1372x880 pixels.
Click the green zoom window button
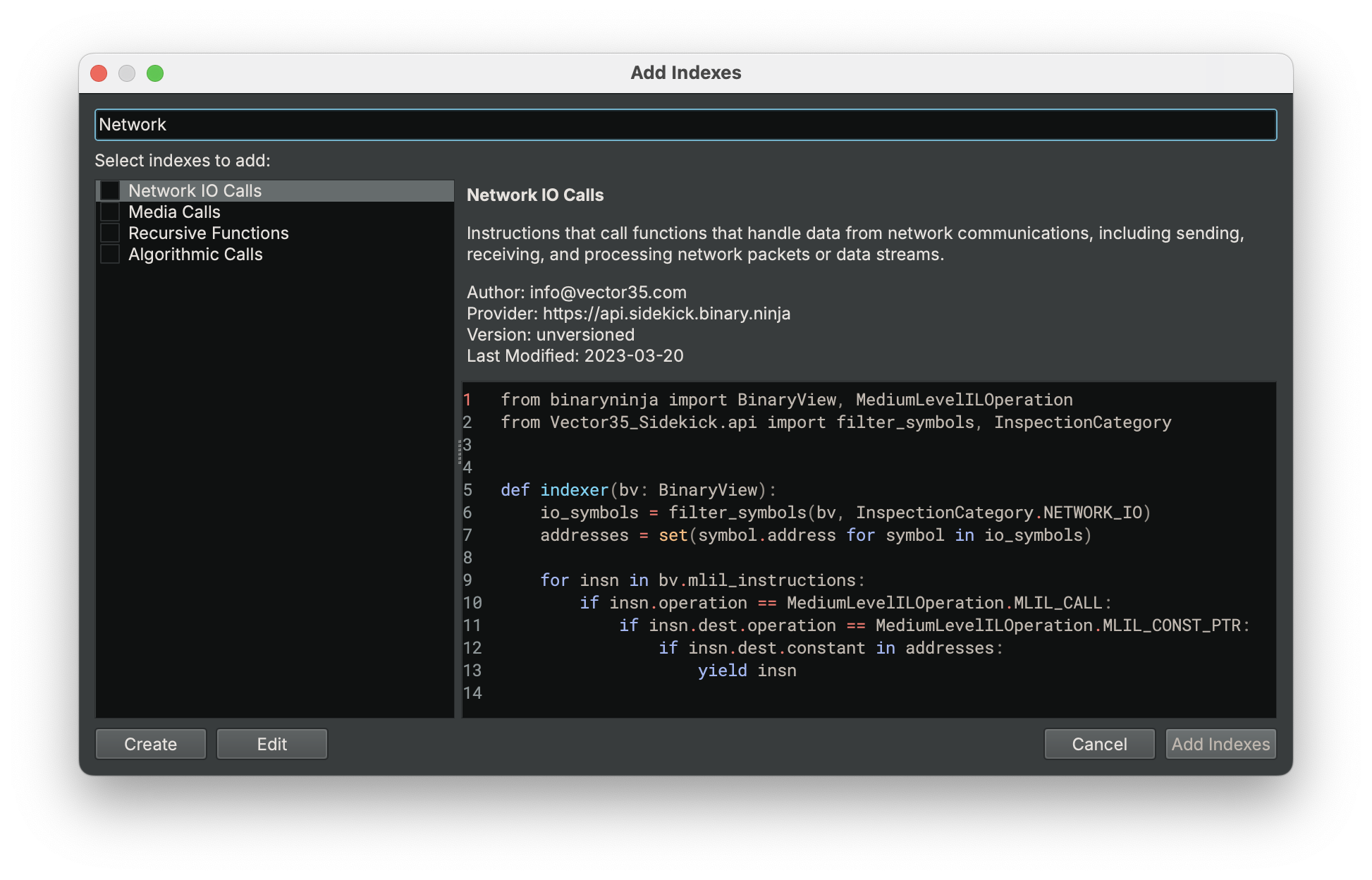tap(155, 73)
